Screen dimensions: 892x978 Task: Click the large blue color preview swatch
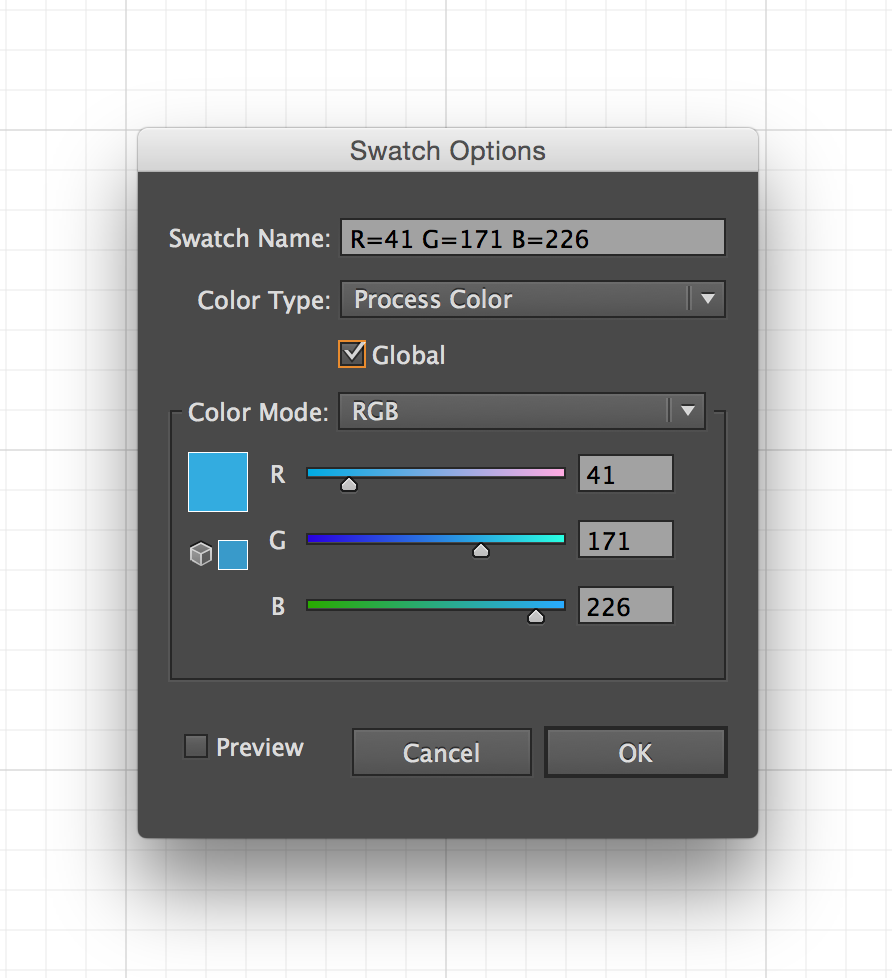point(218,482)
